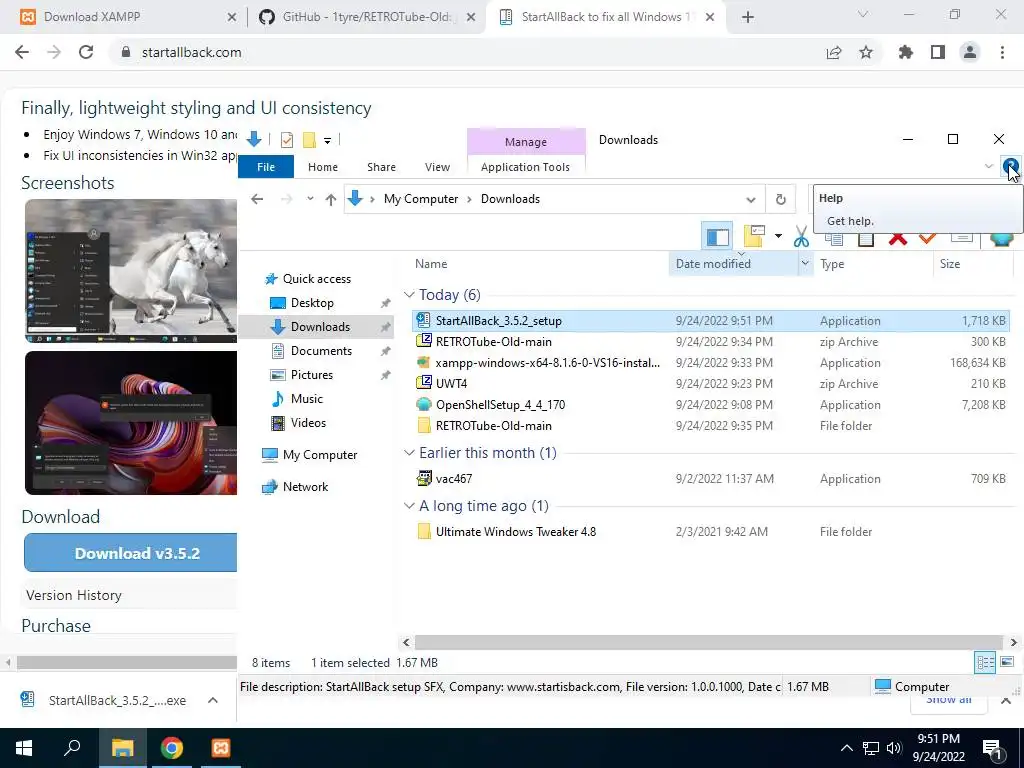Open the address bar history dropdown
Image resolution: width=1024 pixels, height=768 pixels.
coord(750,199)
